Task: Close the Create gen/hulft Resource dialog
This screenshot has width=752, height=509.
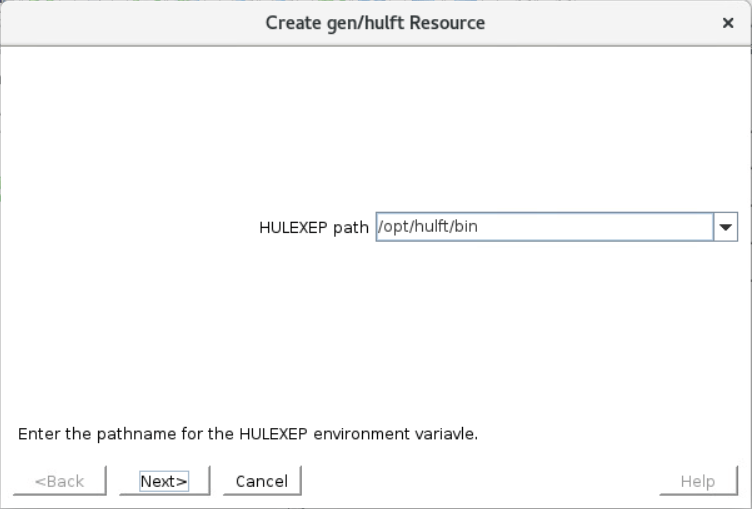Action: point(728,23)
